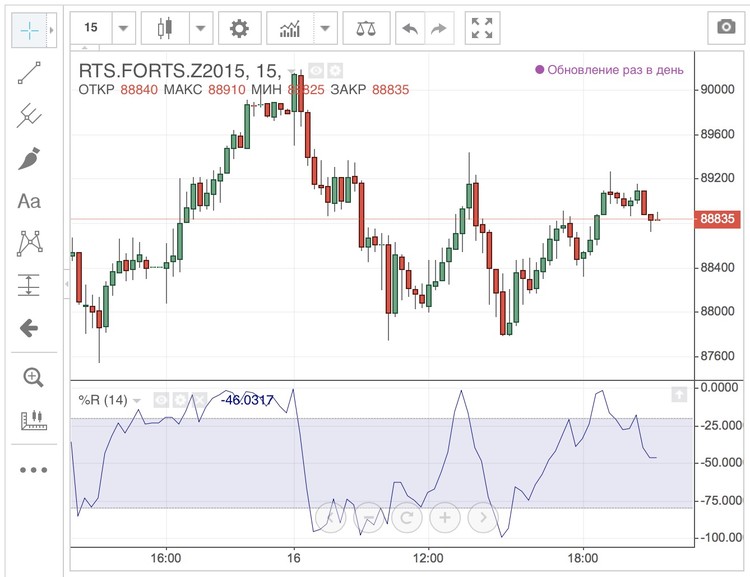The image size is (750, 577).
Task: Toggle %R indicator visibility eye
Action: click(x=161, y=400)
